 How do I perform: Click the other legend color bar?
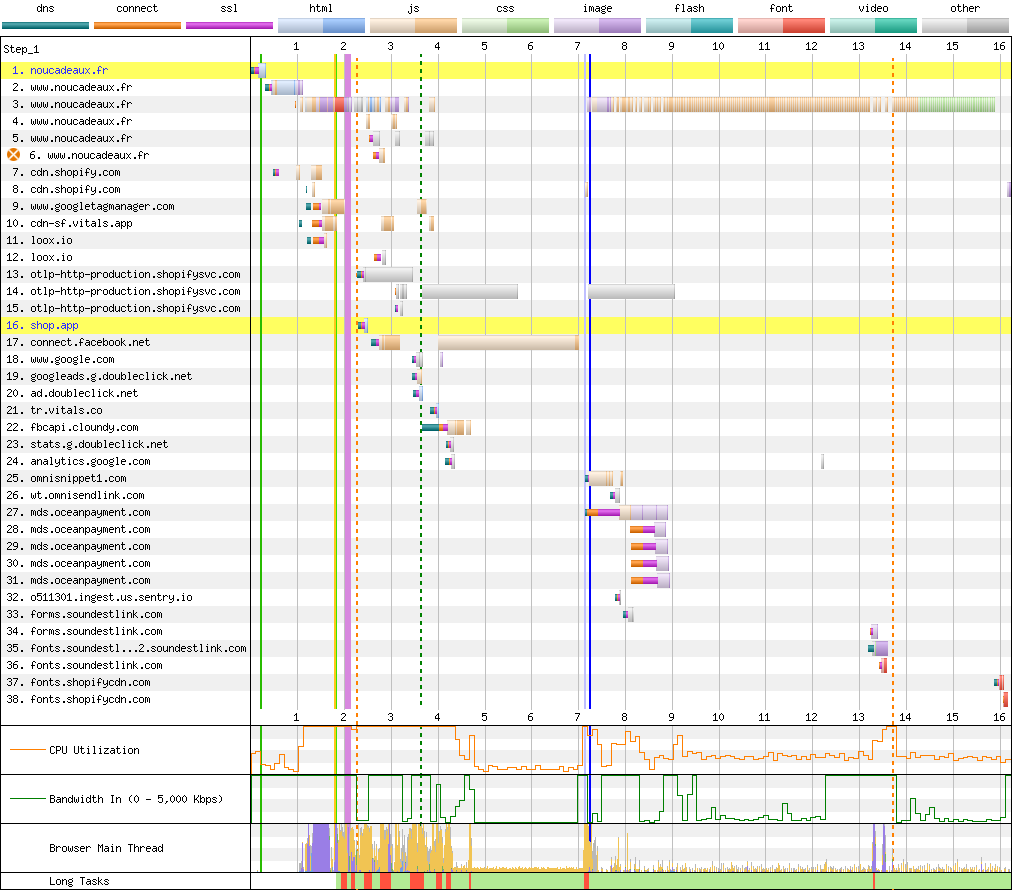tap(966, 26)
